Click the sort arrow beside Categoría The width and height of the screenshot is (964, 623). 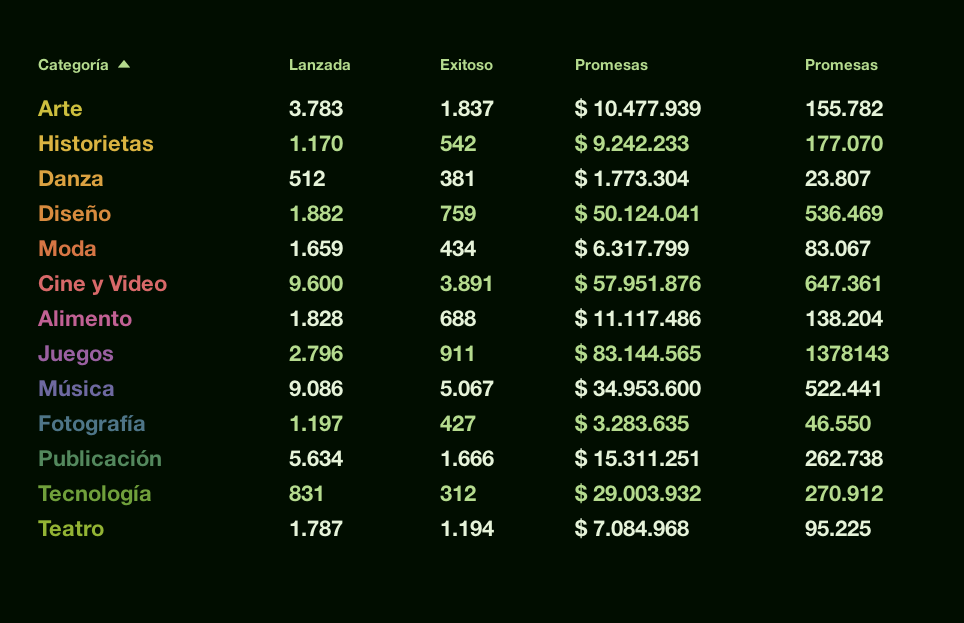pyautogui.click(x=124, y=65)
